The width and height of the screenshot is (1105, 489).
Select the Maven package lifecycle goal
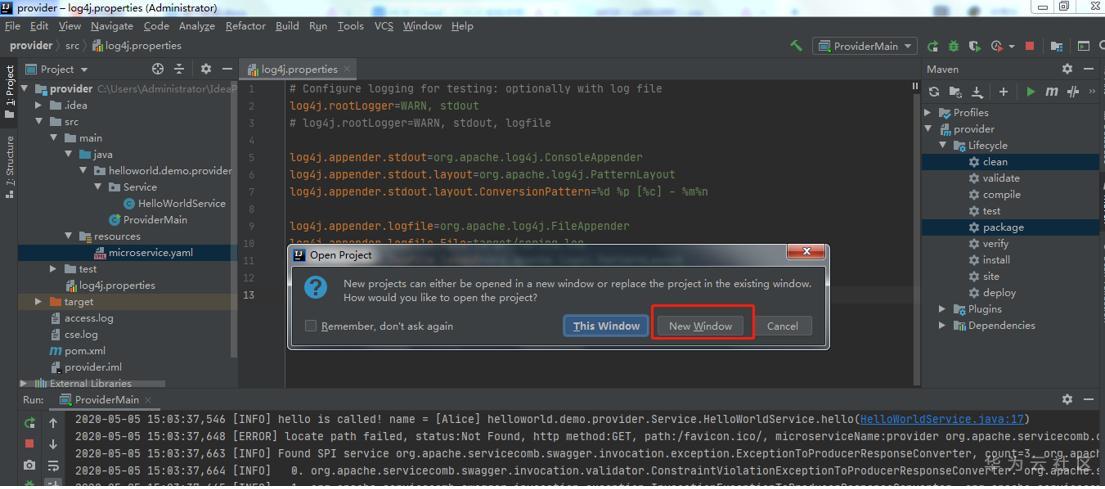996,228
